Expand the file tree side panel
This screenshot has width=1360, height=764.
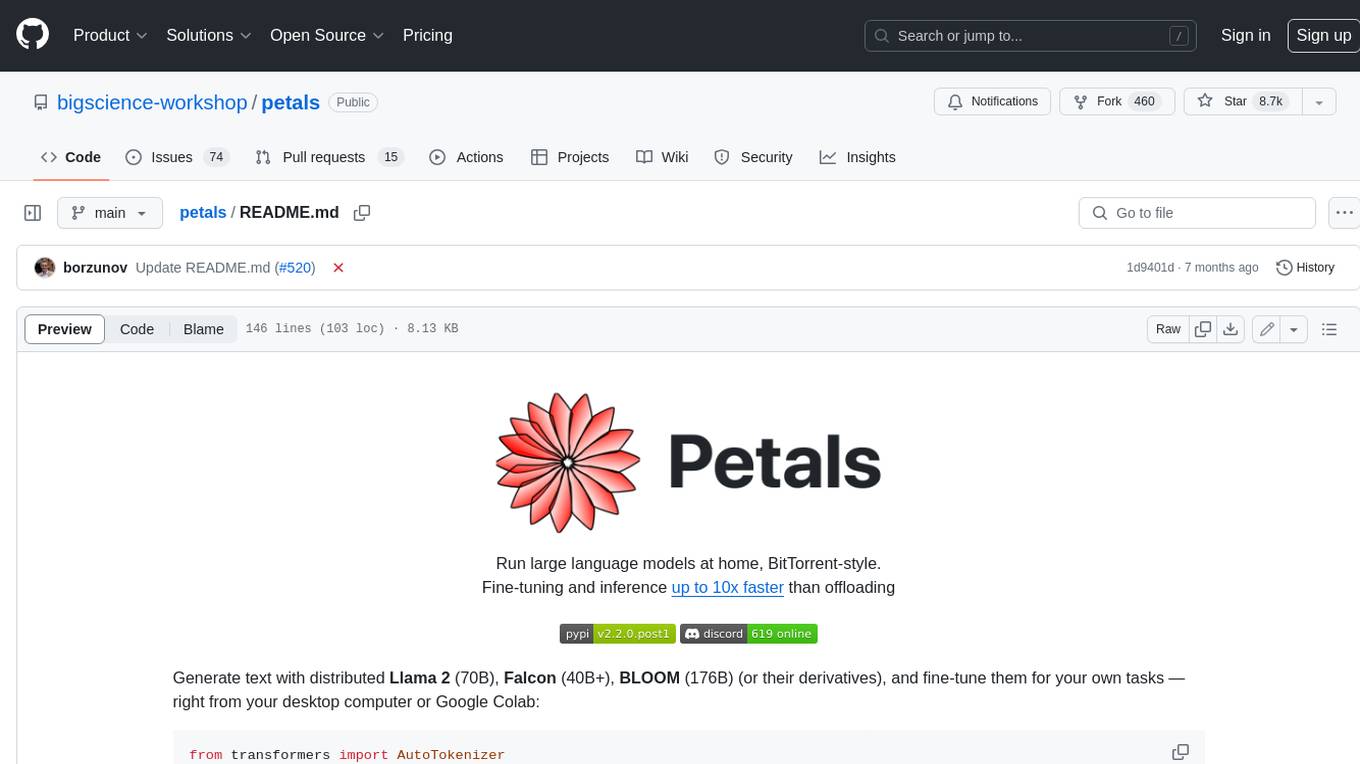click(x=33, y=213)
